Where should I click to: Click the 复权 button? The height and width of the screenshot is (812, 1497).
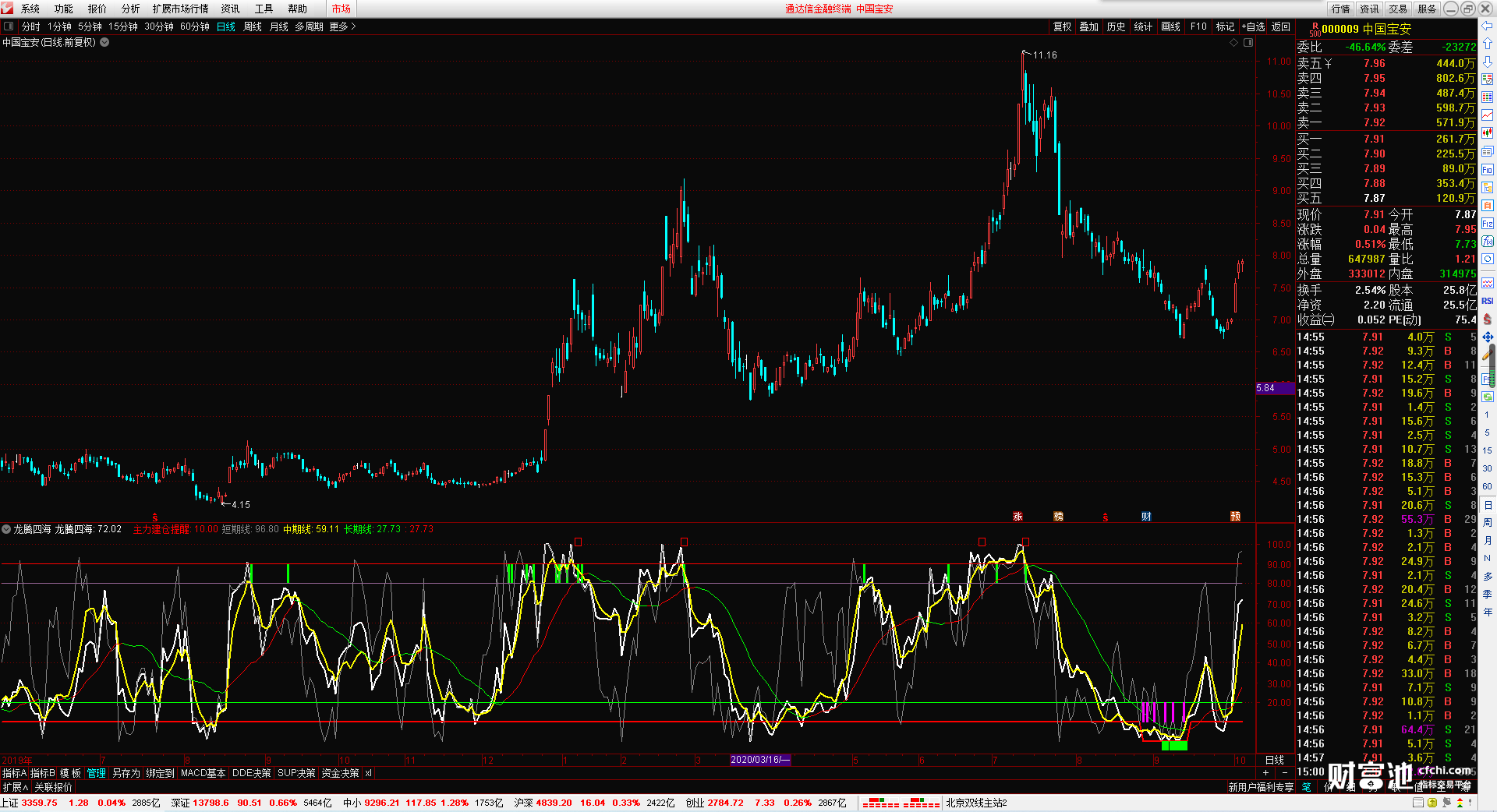pos(1062,26)
